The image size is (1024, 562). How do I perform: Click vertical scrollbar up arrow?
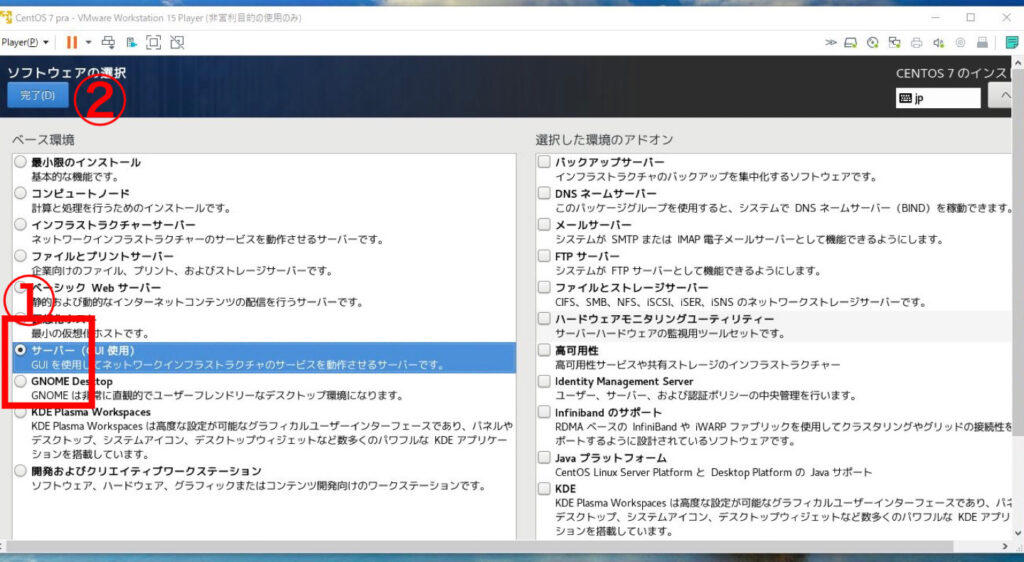1018,61
